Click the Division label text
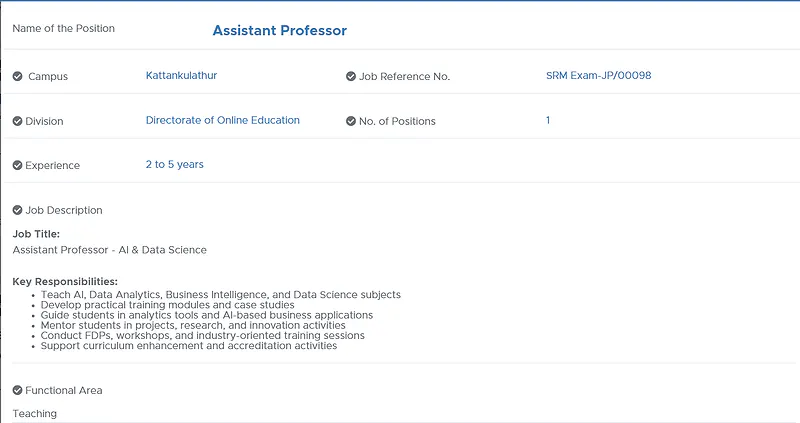The image size is (800, 423). click(44, 121)
